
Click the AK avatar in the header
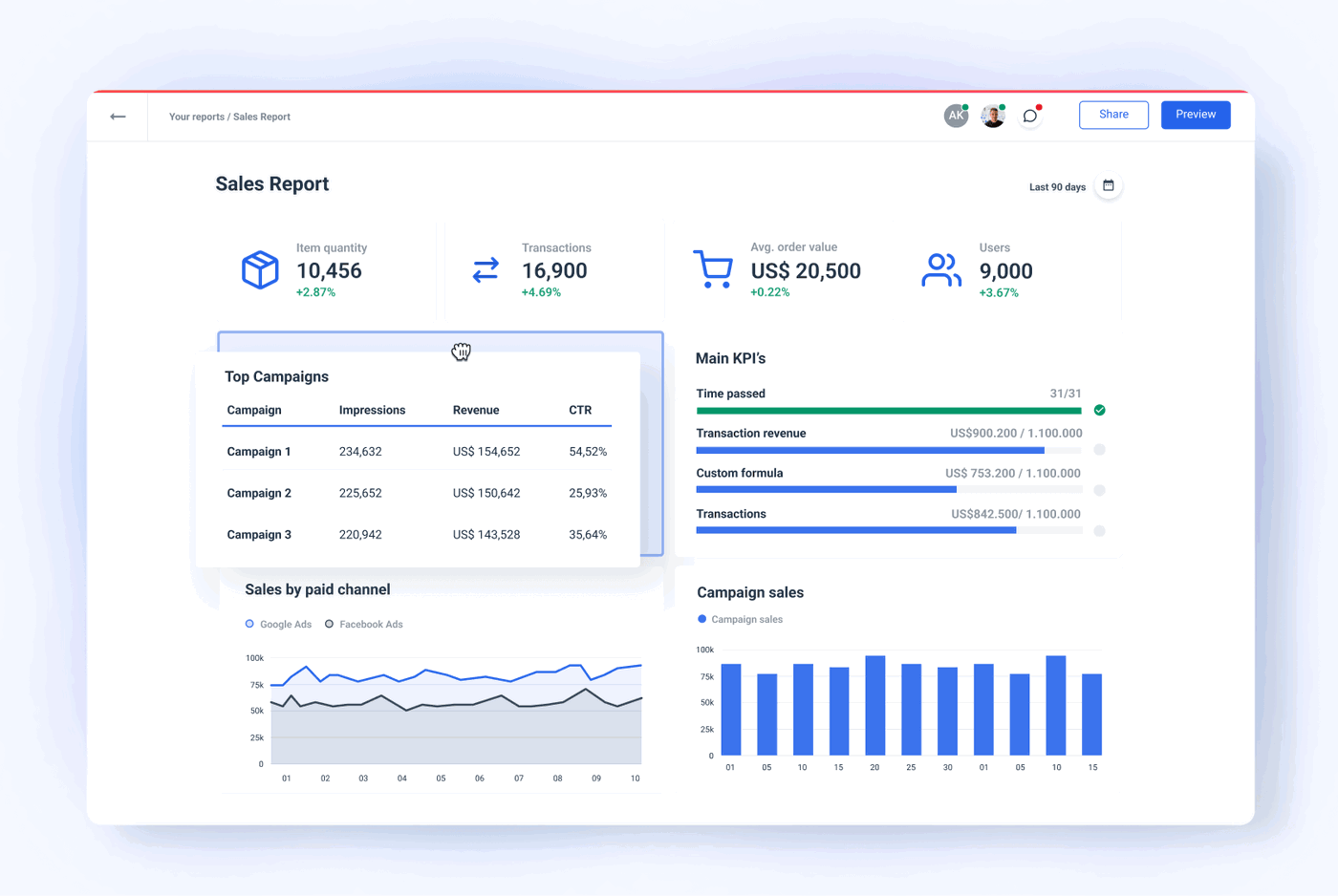[956, 115]
